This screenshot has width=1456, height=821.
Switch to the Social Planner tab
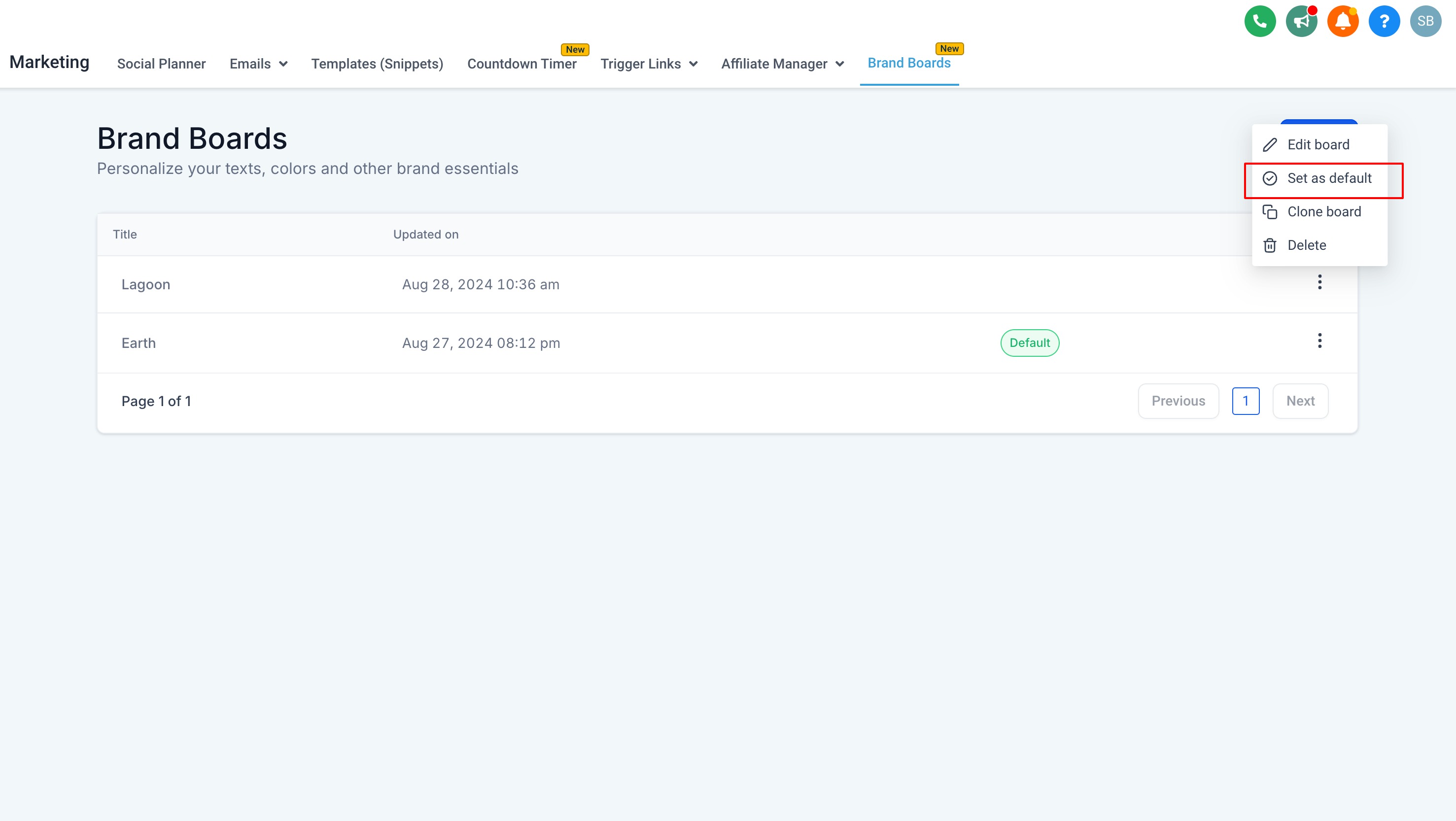pos(161,64)
